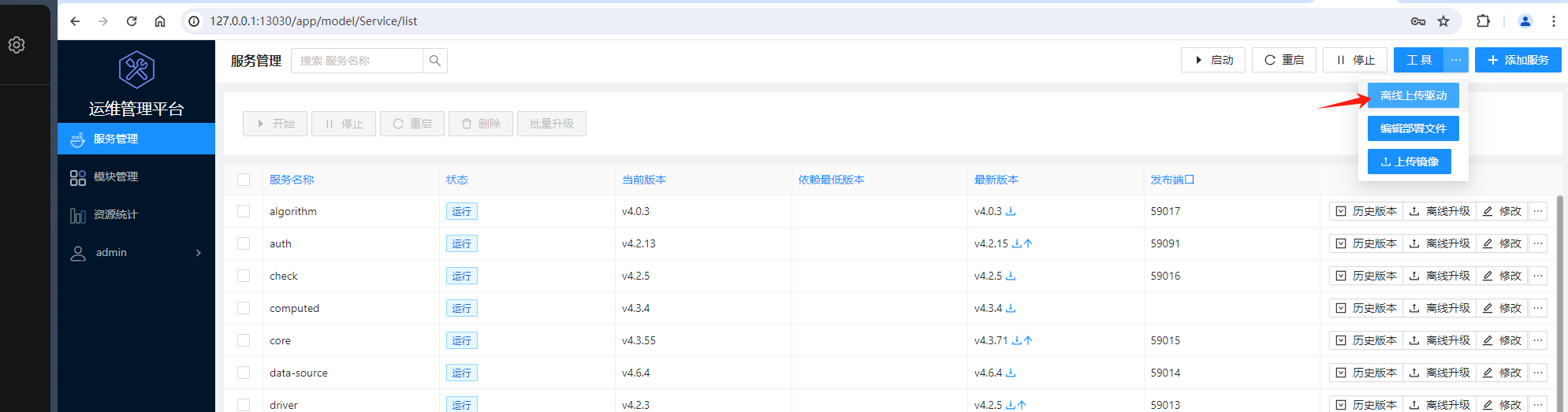Click the site info icon in address bar
Screen dimensions: 1568x412
[194, 21]
